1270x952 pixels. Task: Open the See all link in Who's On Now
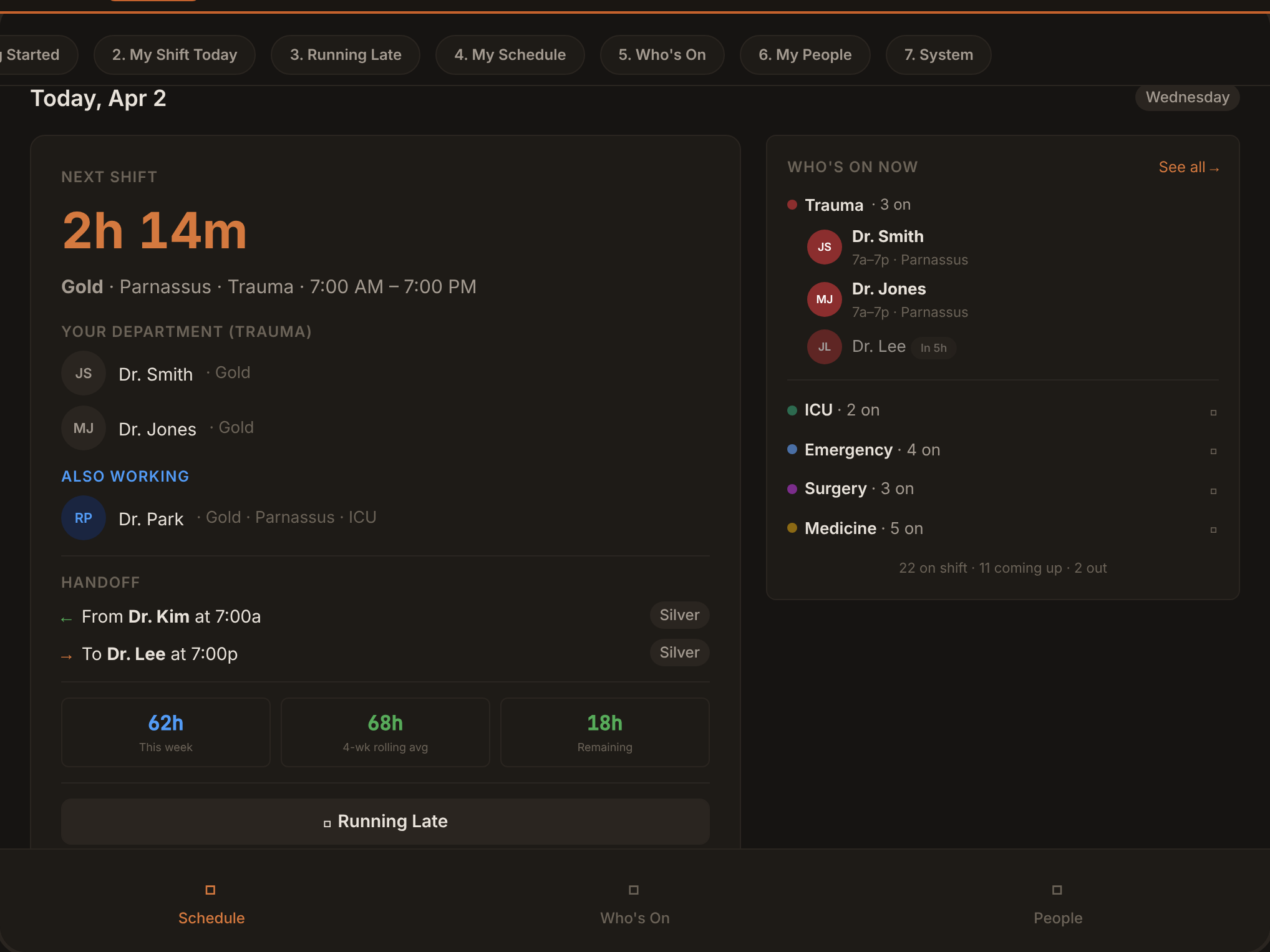click(x=1188, y=167)
